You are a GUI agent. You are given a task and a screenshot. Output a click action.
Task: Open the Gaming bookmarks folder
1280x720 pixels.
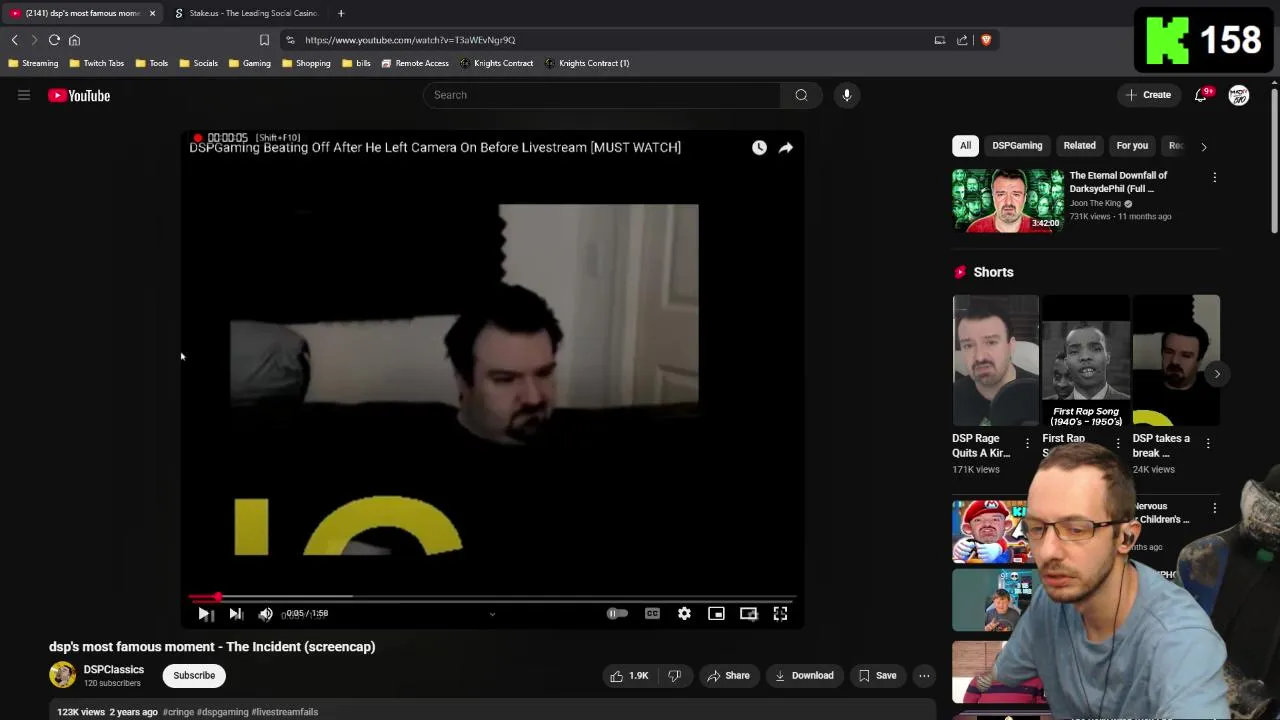pos(250,63)
